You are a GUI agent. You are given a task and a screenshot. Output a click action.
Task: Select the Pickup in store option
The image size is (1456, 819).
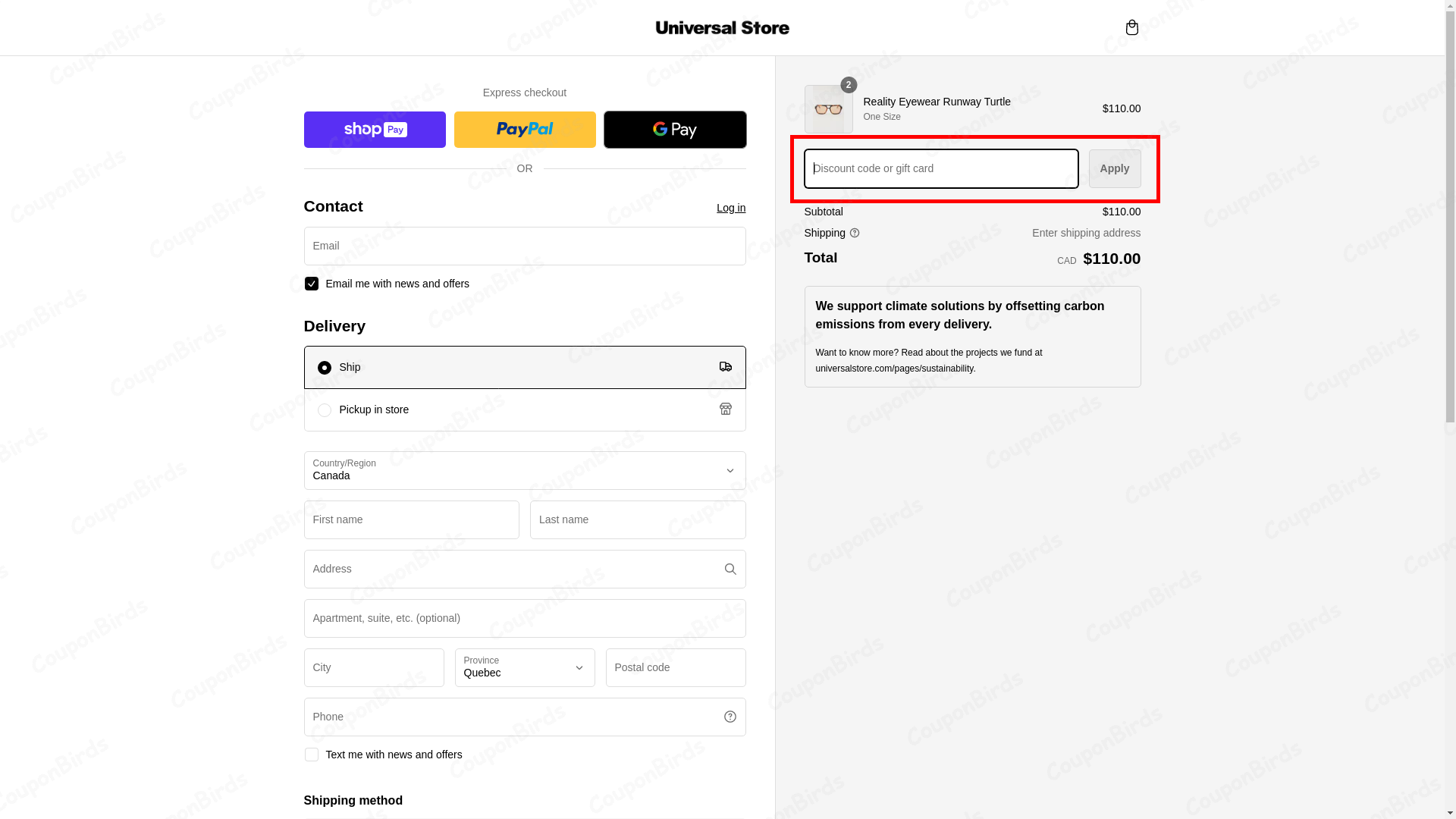(x=325, y=410)
